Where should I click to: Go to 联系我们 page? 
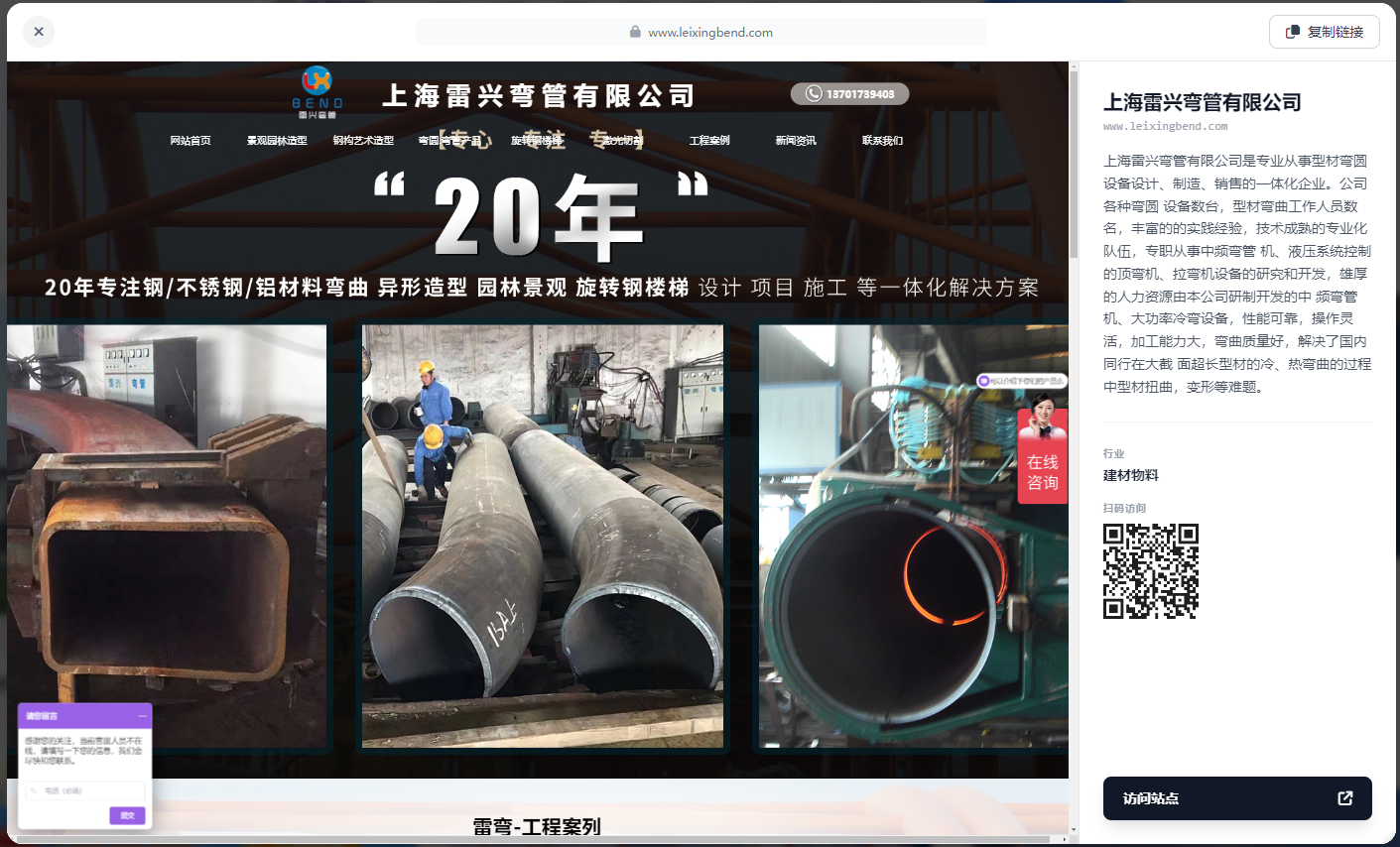[882, 141]
